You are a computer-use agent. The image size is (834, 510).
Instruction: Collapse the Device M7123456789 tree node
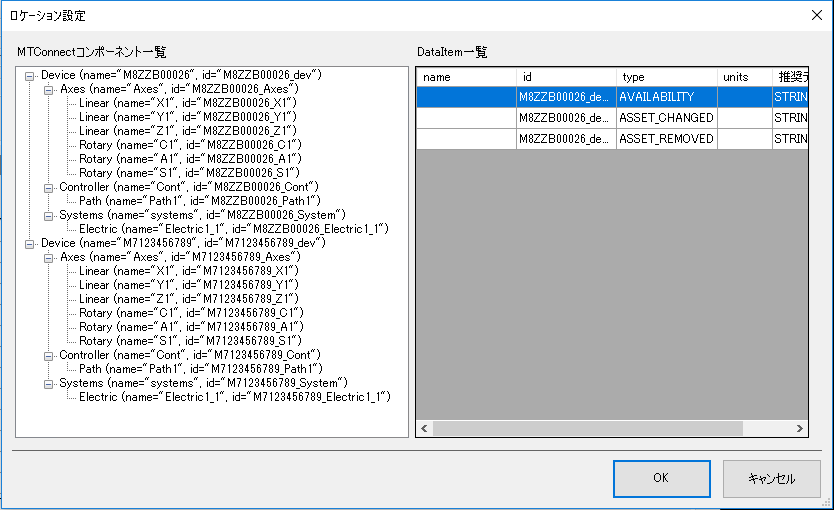30,245
